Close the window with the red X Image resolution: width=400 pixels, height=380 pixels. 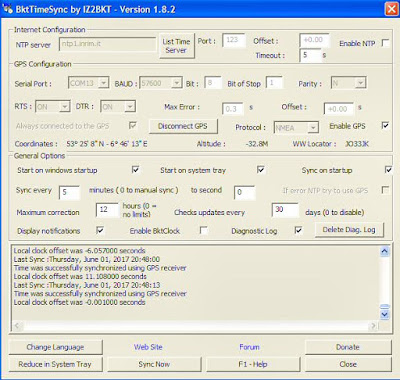point(392,9)
